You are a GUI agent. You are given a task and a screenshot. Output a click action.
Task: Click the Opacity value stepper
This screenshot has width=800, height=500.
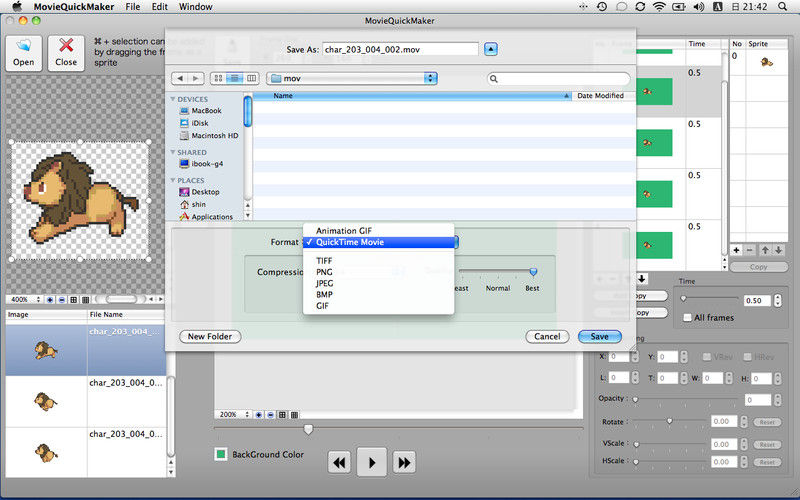778,399
